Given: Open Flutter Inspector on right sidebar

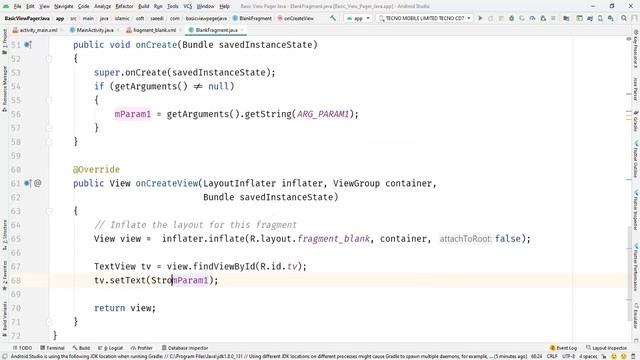Looking at the screenshot, I should click(636, 209).
